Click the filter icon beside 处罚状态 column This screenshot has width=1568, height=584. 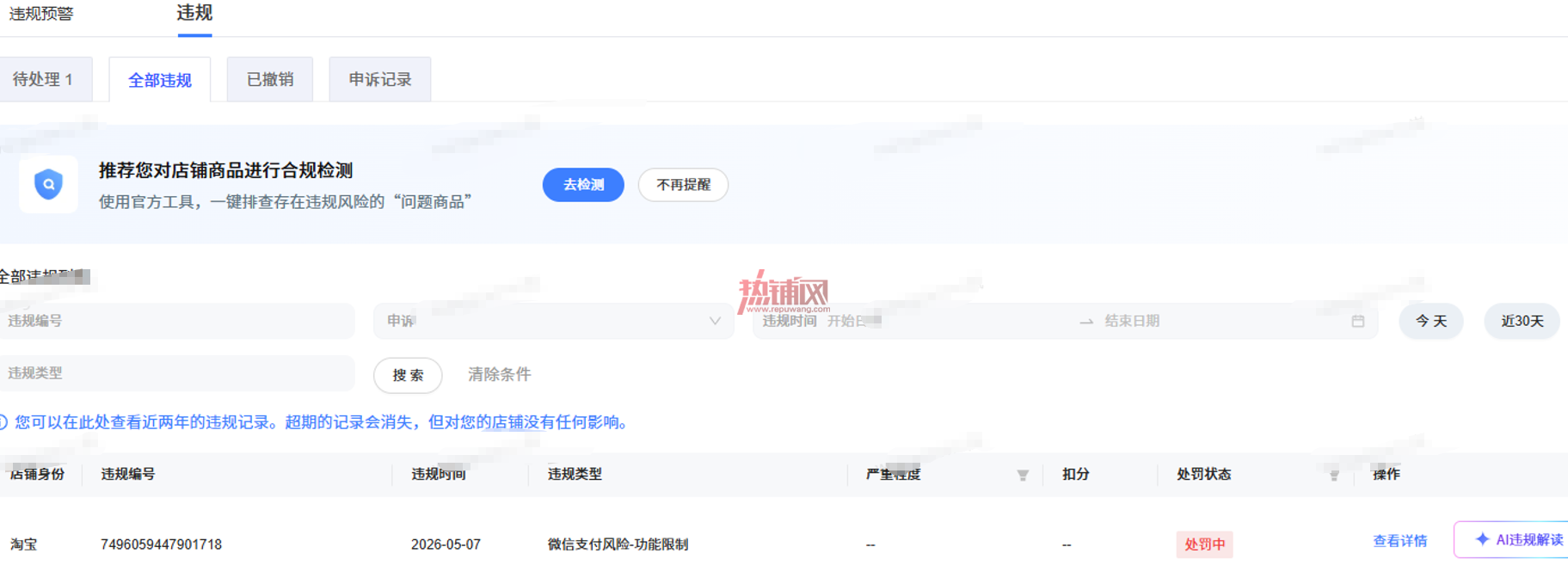(x=1334, y=475)
